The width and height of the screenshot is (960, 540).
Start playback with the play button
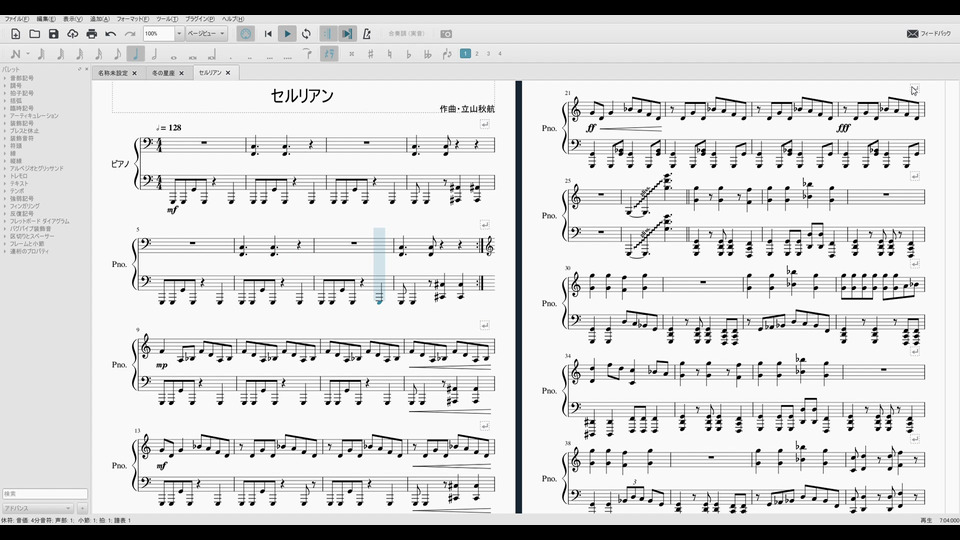[x=287, y=34]
